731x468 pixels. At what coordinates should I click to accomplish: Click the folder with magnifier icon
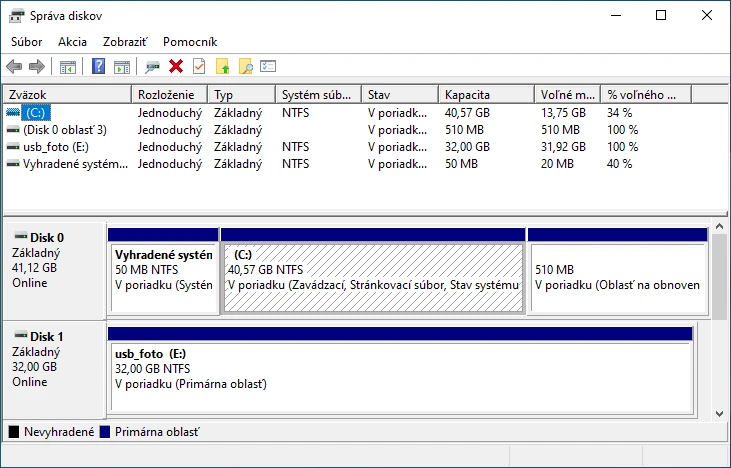point(246,66)
